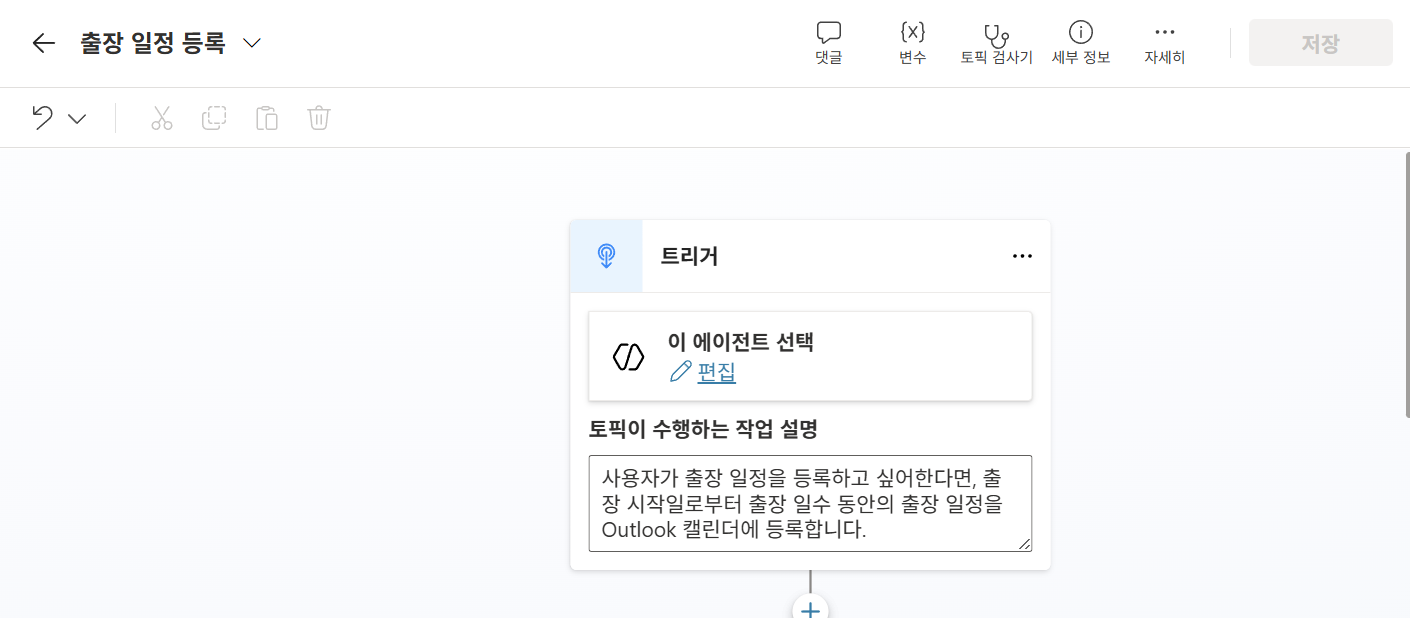
Task: Expand the undo history chevron
Action: (77, 119)
